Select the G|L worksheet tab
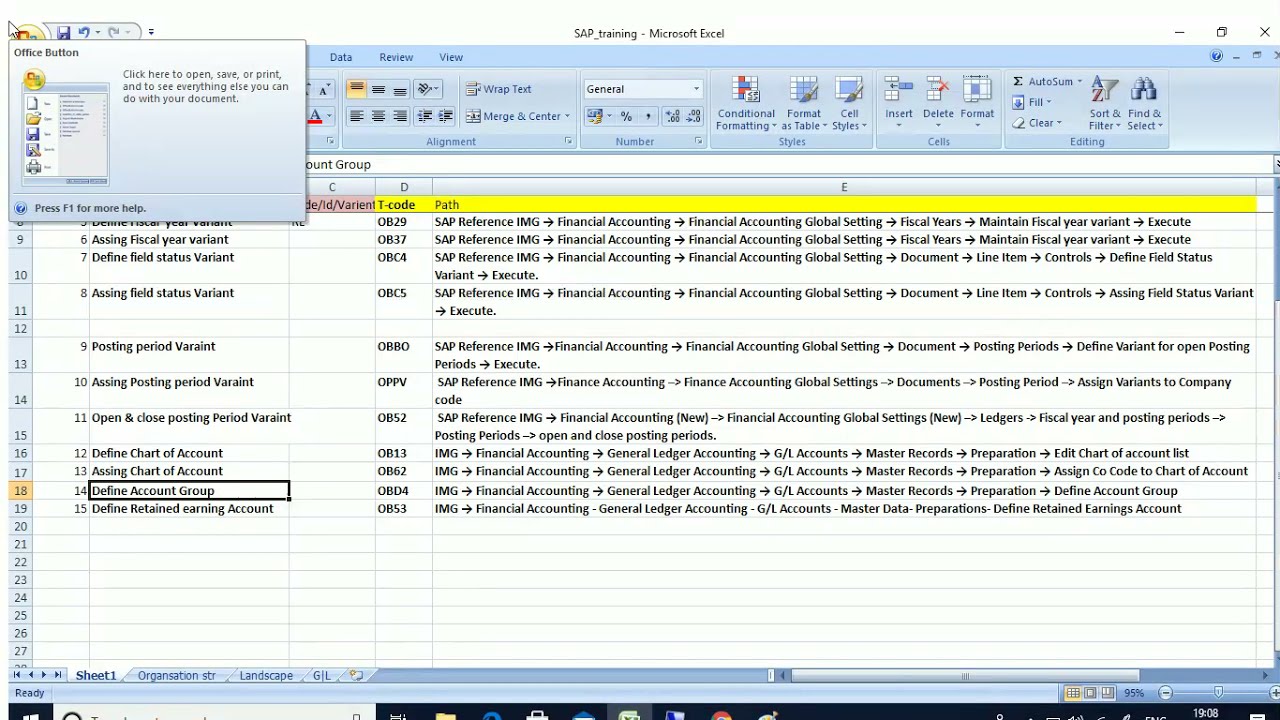 [x=321, y=675]
